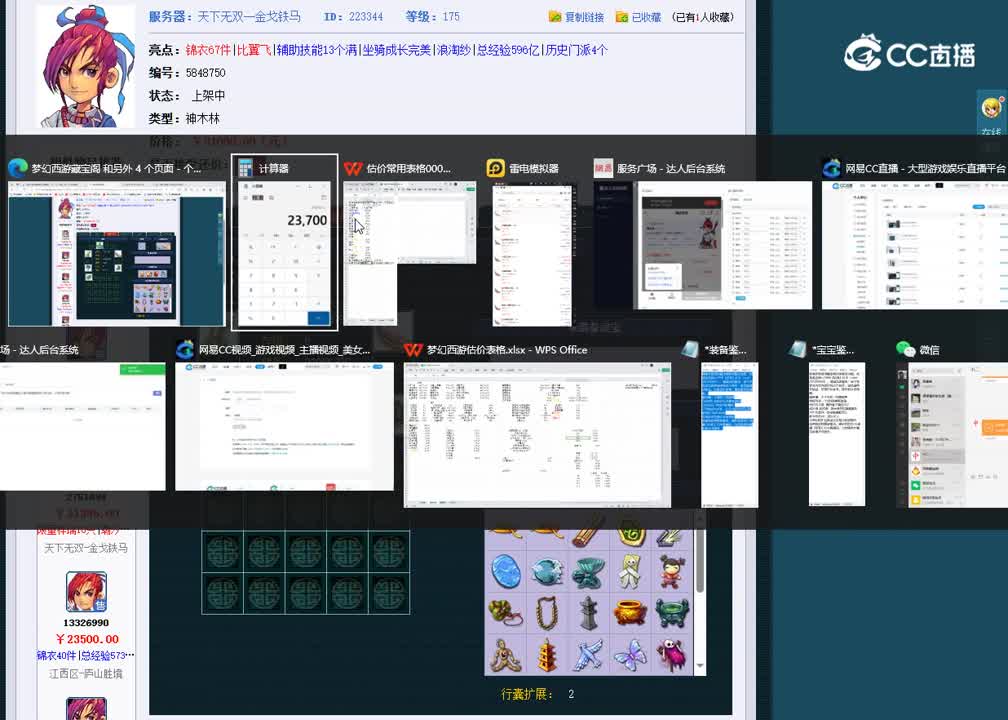The image size is (1008, 720).
Task: Click notepad icon beside *装备鉴
Action: (690, 350)
